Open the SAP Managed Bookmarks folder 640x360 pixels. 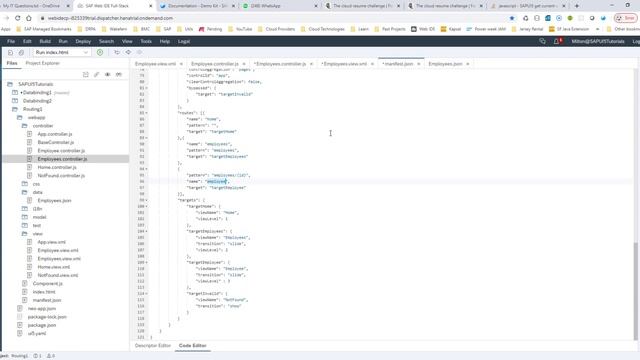[x=43, y=29]
